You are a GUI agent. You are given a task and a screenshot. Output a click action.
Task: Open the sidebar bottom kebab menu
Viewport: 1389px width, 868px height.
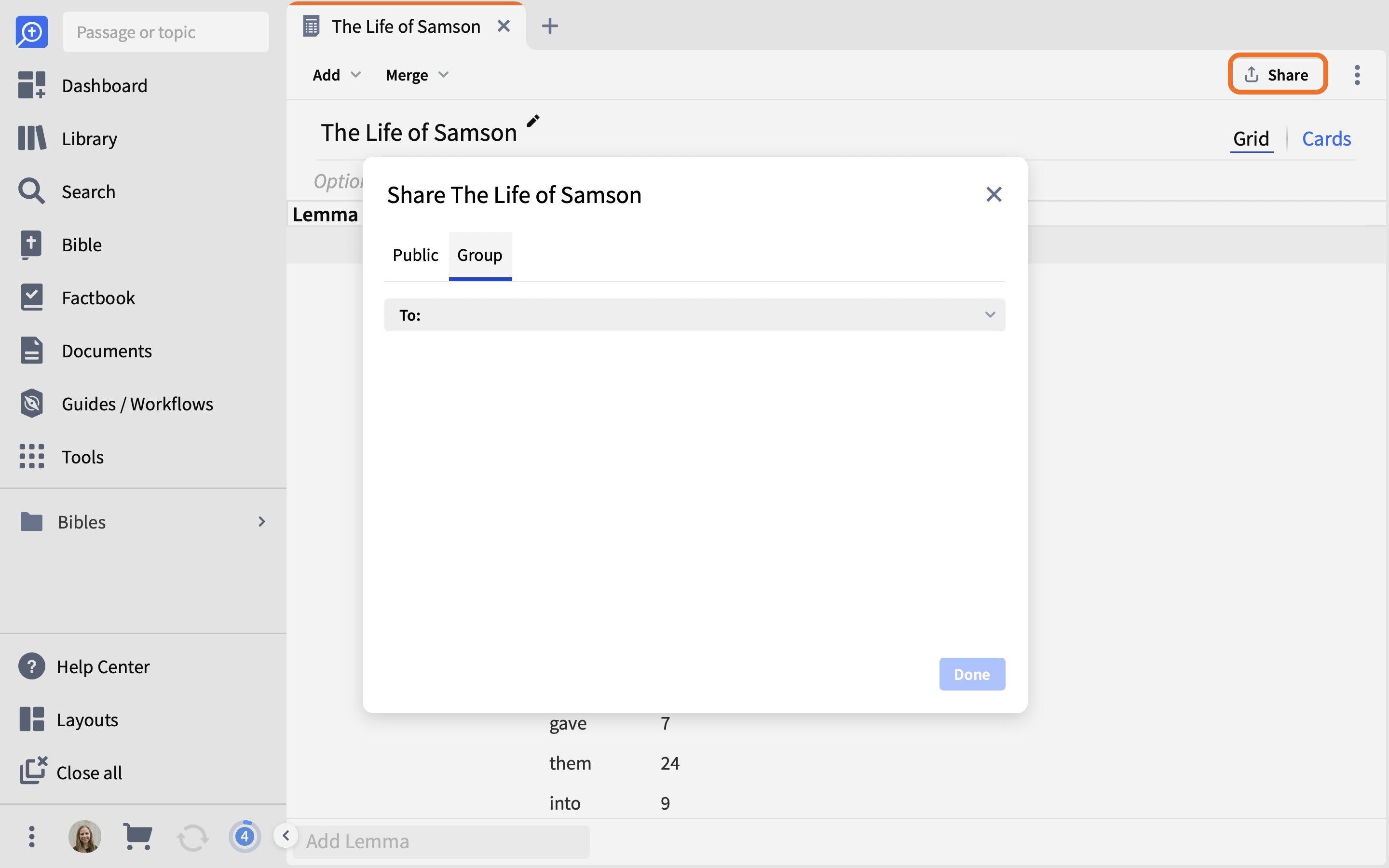(31, 837)
